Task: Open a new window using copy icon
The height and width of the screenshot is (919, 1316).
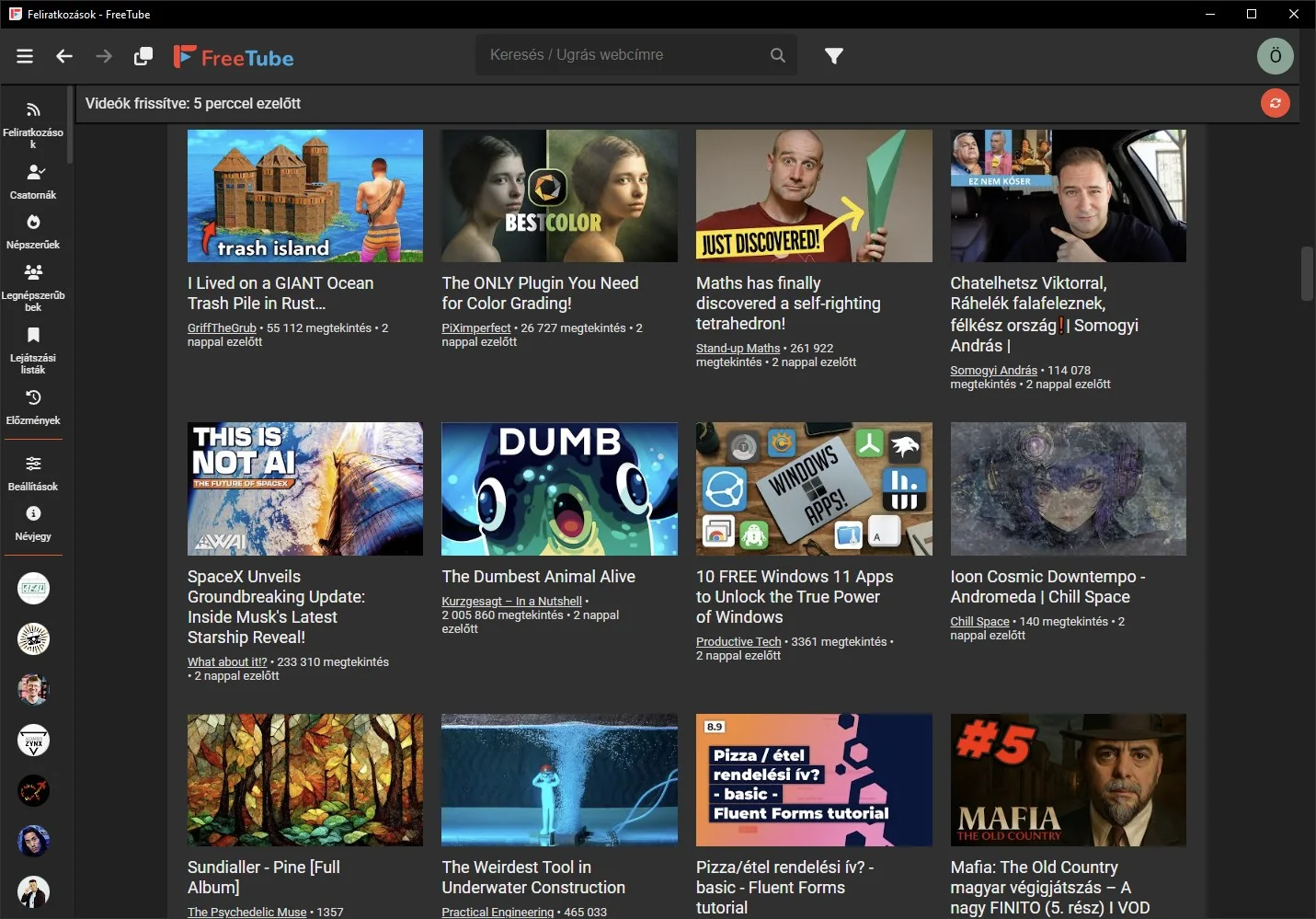Action: [143, 56]
